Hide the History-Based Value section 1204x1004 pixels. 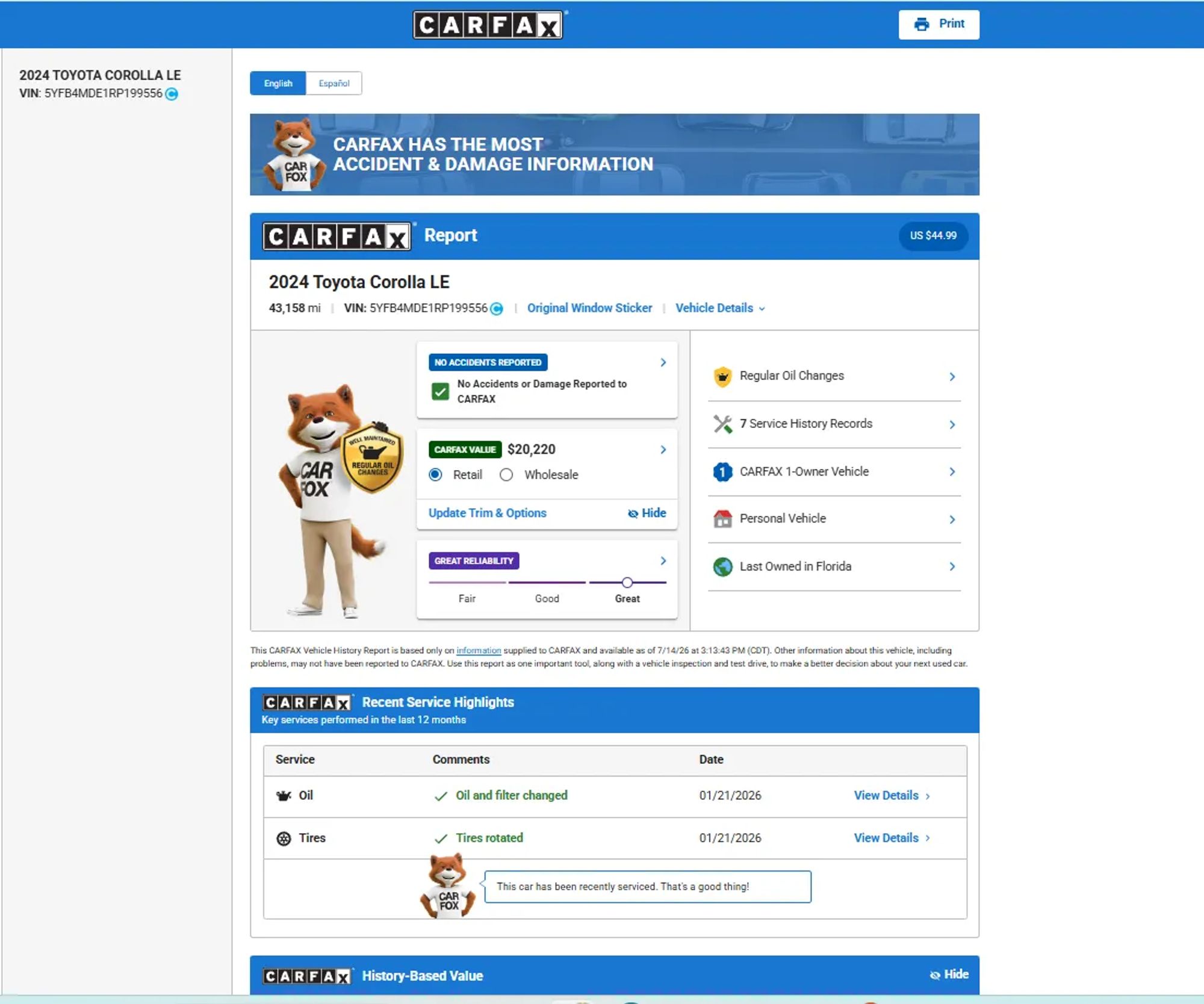pyautogui.click(x=949, y=975)
